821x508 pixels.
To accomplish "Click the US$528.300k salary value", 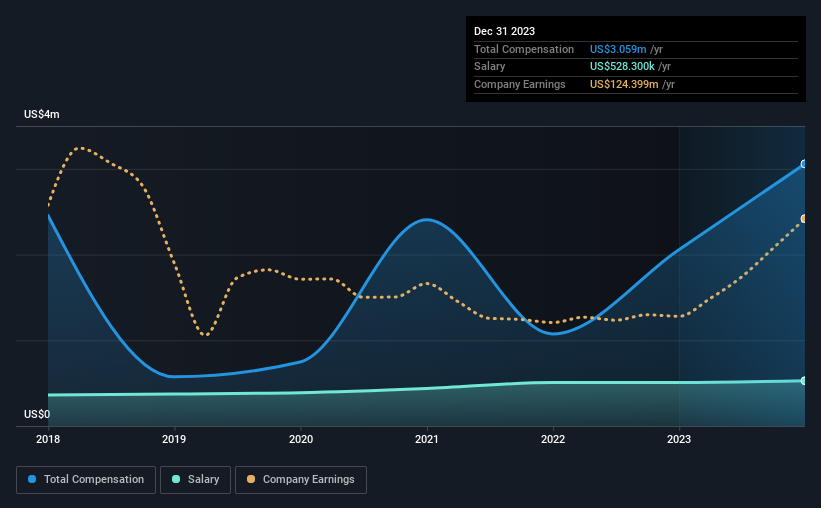I will (622, 67).
